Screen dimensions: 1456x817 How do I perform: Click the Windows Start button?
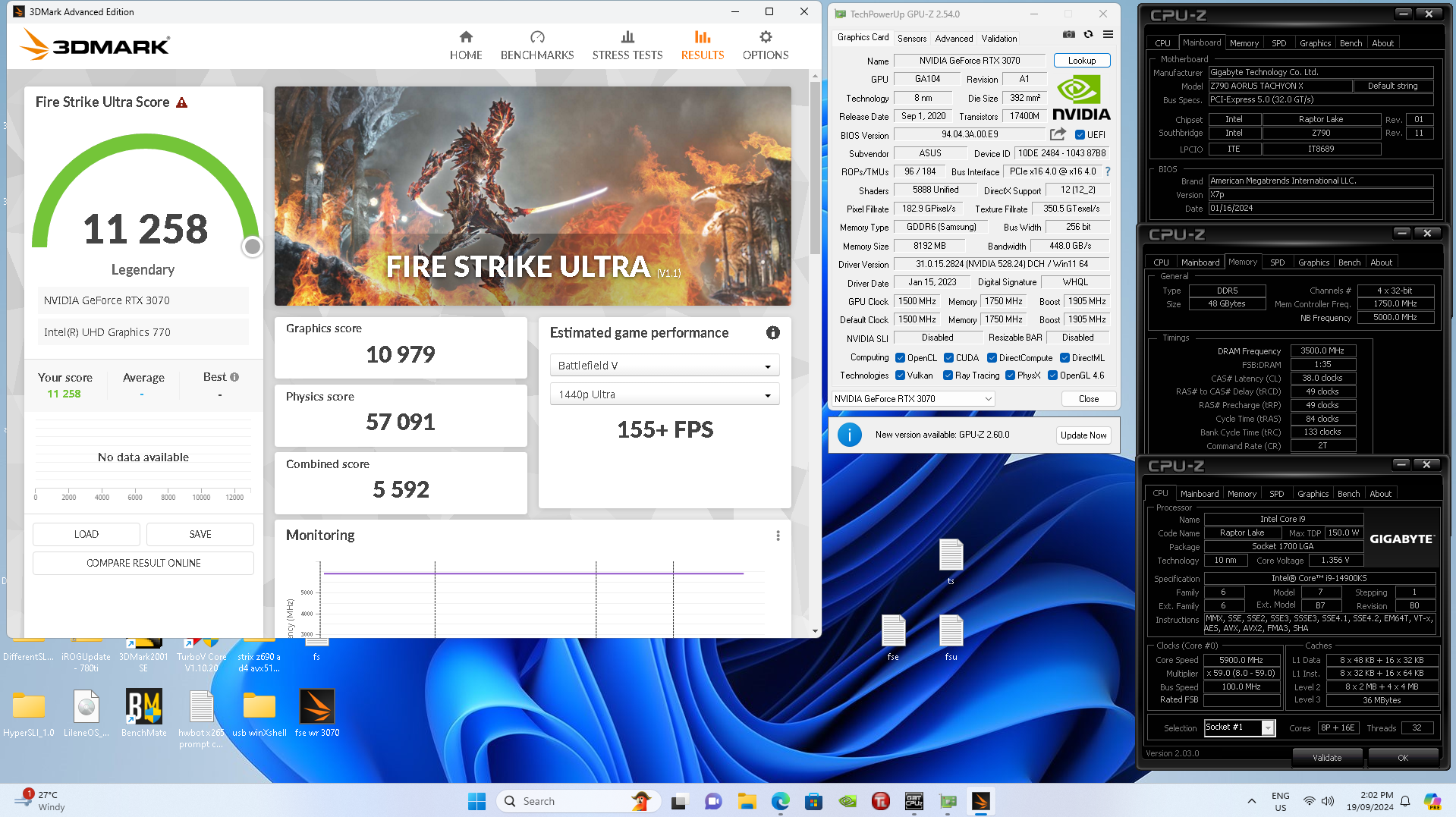(476, 801)
